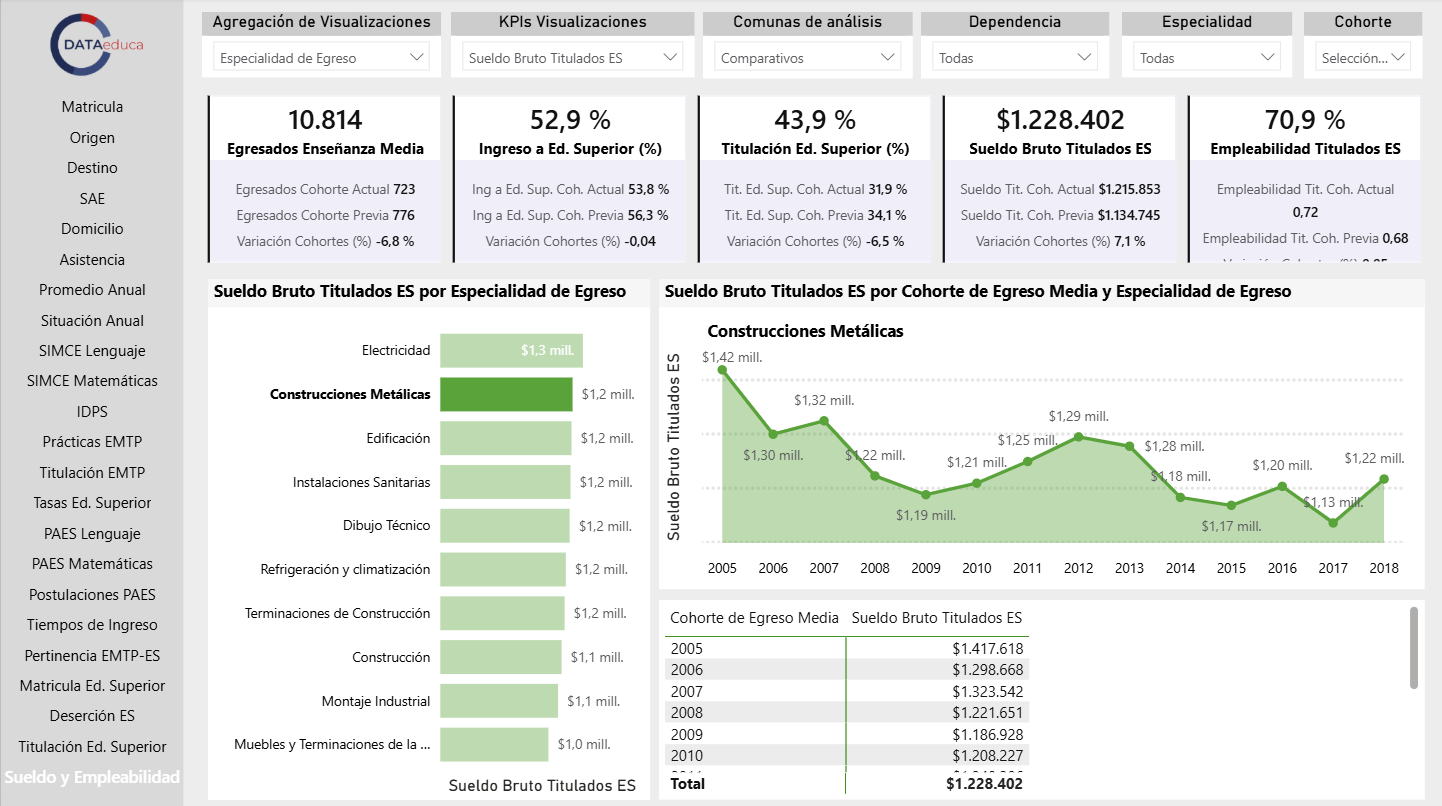Click the Montaje Industrial bar
This screenshot has width=1442, height=806.
pos(499,702)
